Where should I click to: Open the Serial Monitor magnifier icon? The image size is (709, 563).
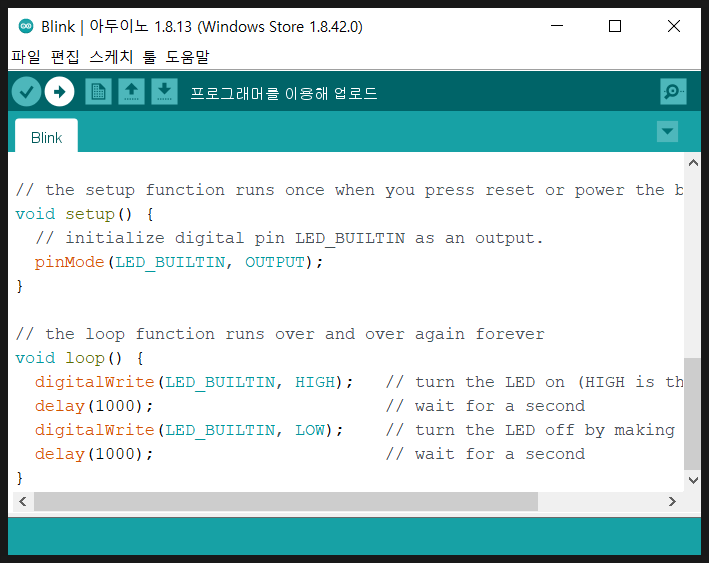[673, 92]
